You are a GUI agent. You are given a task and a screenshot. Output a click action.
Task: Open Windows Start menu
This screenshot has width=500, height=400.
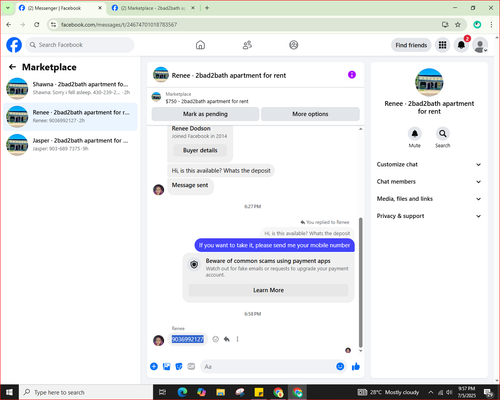tap(9, 392)
